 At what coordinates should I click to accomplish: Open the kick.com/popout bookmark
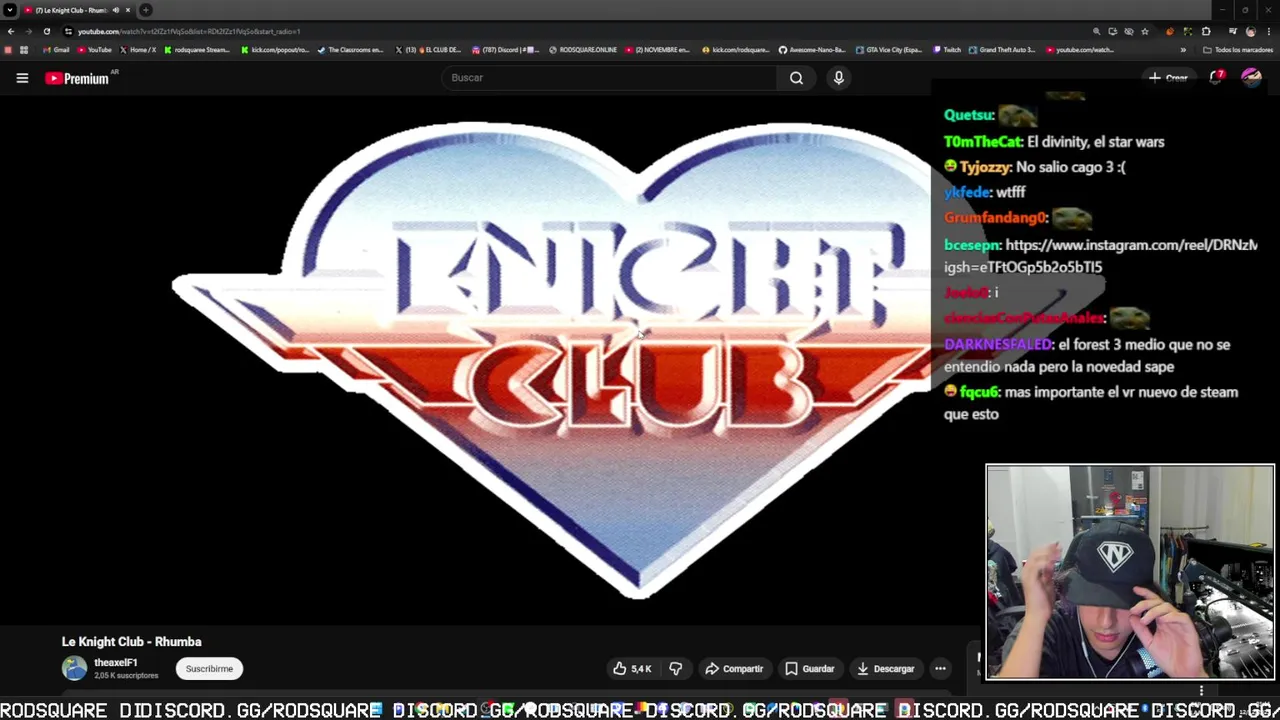click(275, 50)
